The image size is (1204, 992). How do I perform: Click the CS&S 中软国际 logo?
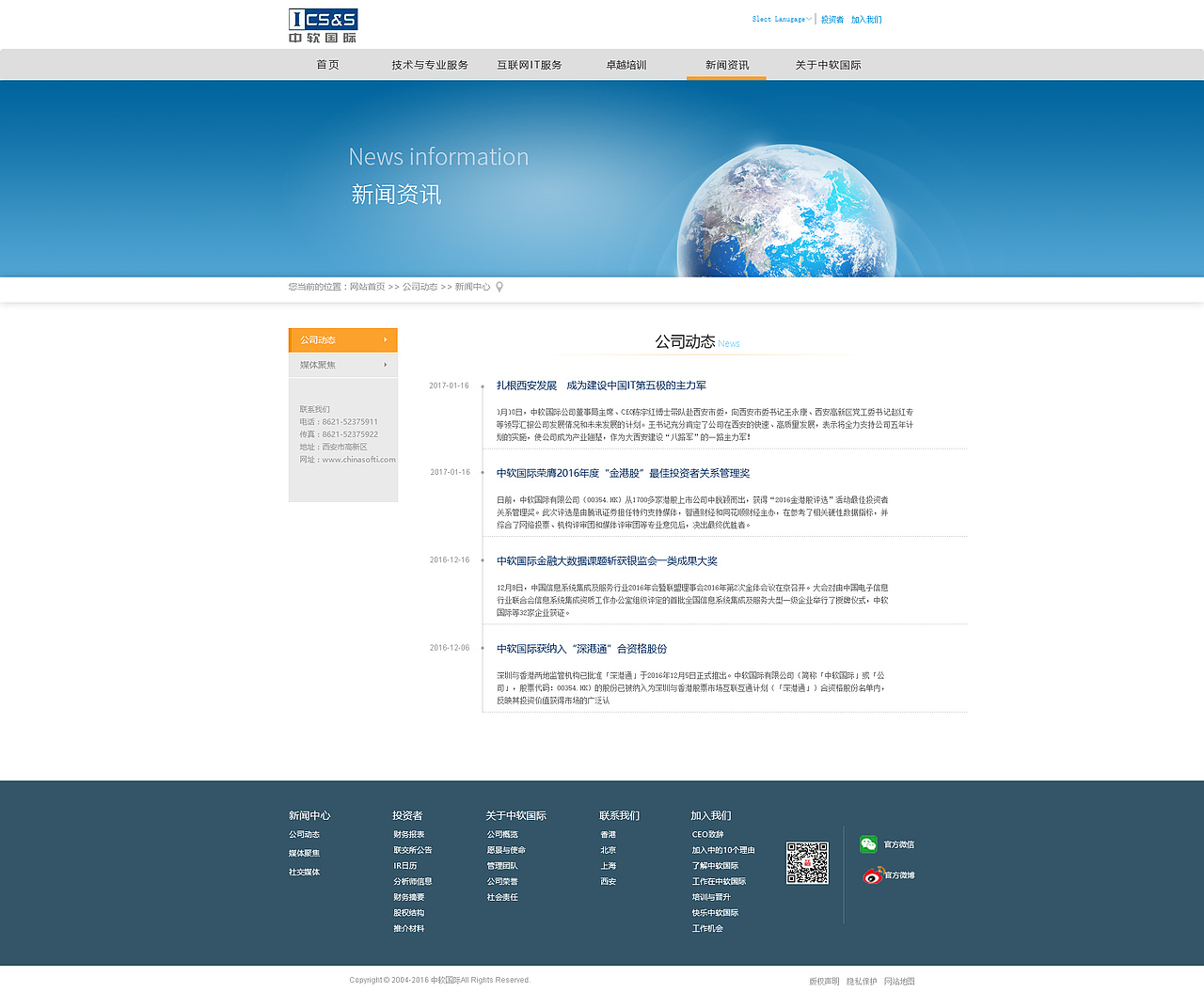click(324, 25)
